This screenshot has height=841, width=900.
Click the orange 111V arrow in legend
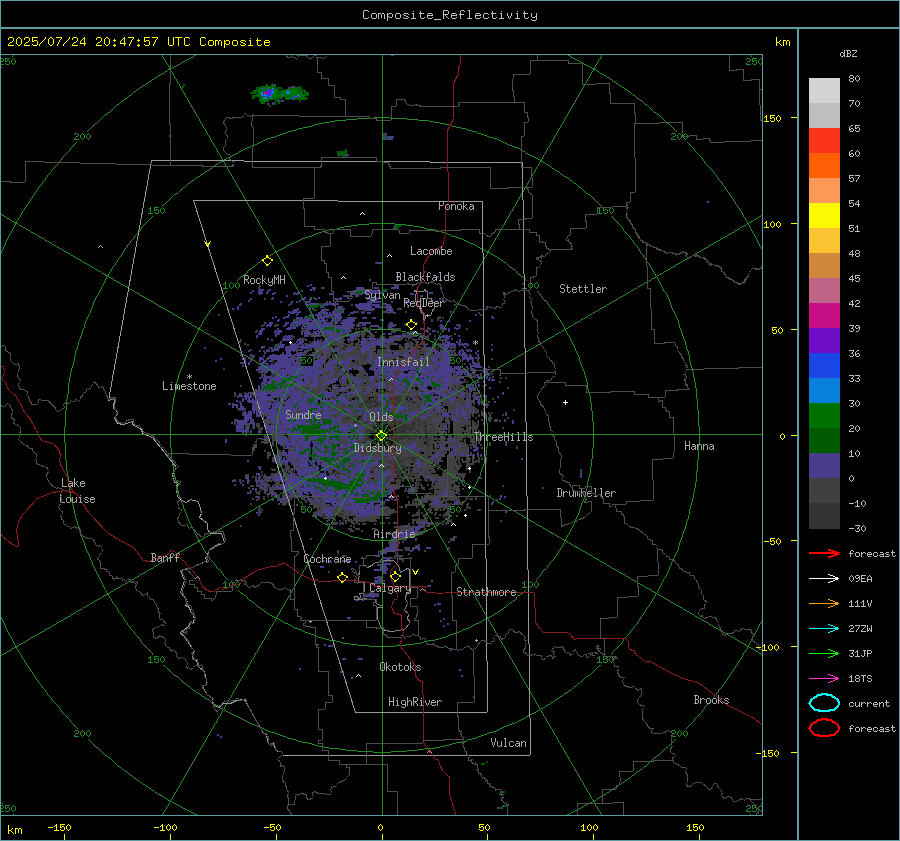click(x=824, y=603)
